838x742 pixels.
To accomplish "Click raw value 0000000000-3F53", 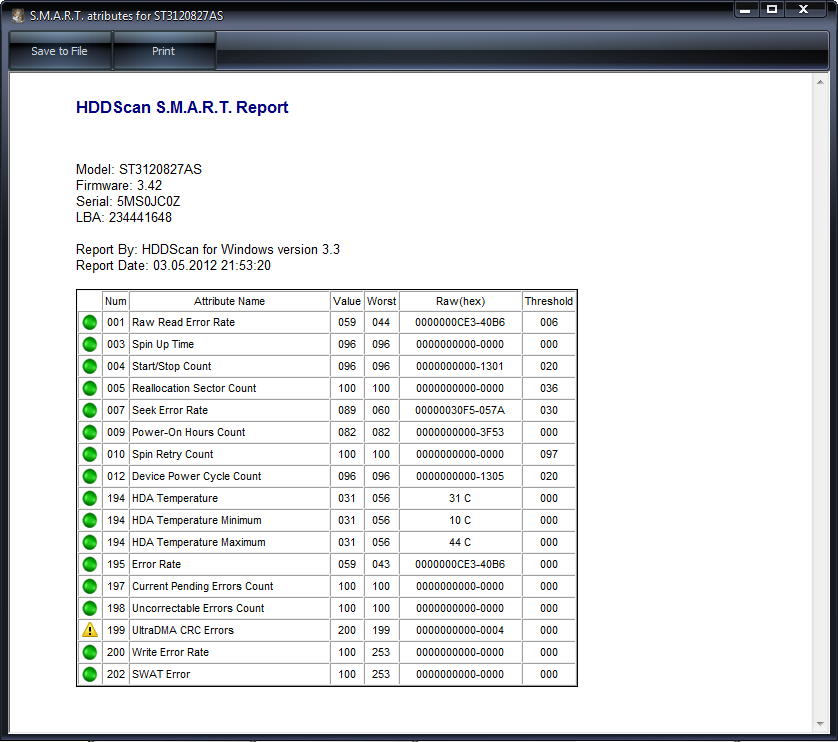I will coord(460,432).
